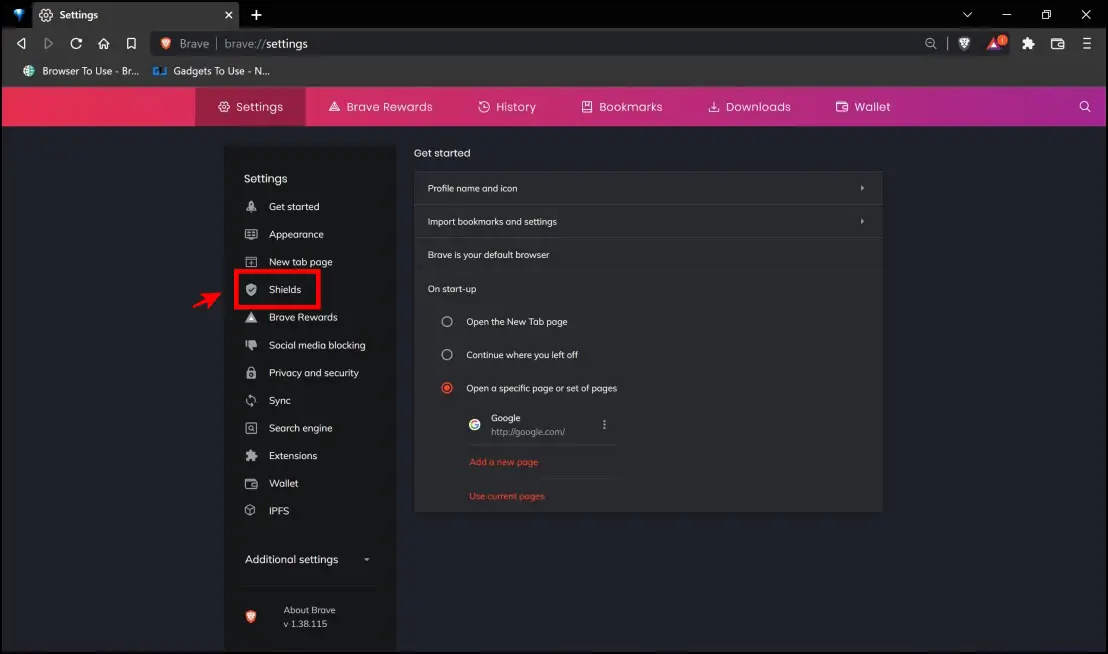Open the Extensions puzzle icon in toolbar
The width and height of the screenshot is (1108, 654).
(x=1028, y=44)
